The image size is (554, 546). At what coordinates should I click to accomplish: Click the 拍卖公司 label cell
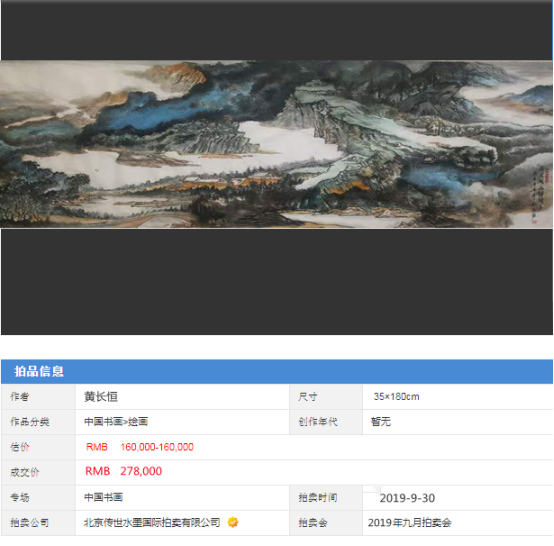click(x=39, y=522)
